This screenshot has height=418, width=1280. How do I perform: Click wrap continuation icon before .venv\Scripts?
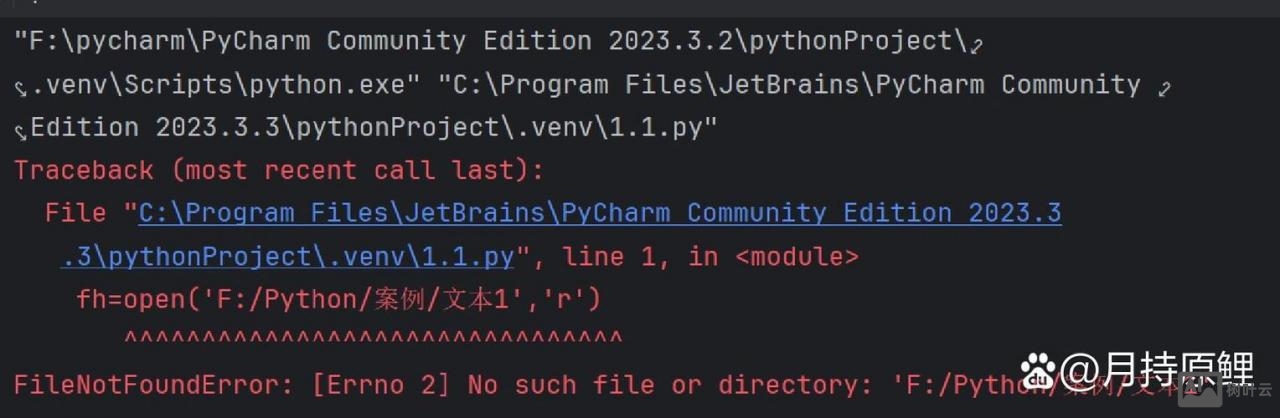pos(20,88)
